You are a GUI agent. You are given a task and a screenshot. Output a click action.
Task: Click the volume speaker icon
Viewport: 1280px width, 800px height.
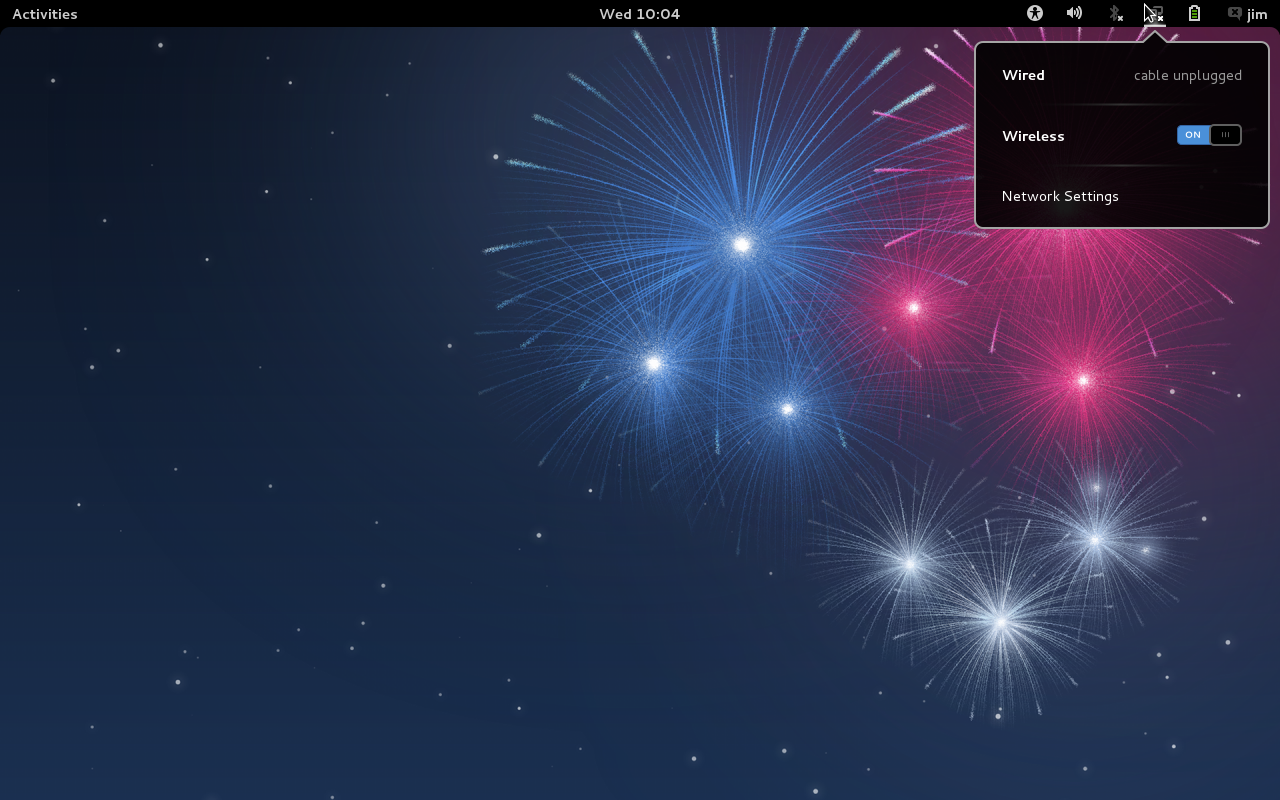click(1074, 13)
